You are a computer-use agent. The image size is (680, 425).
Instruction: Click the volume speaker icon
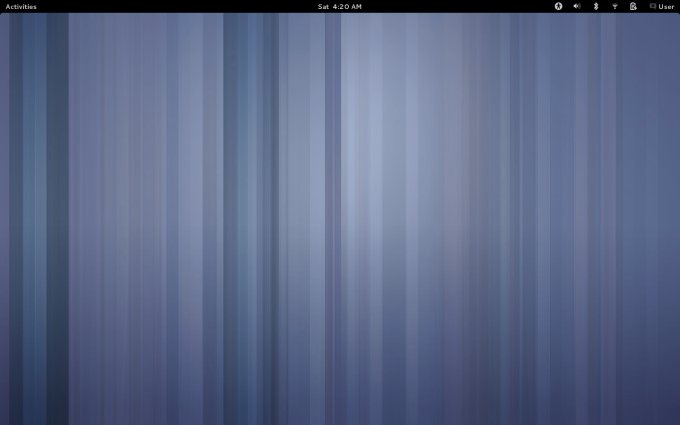(577, 6)
